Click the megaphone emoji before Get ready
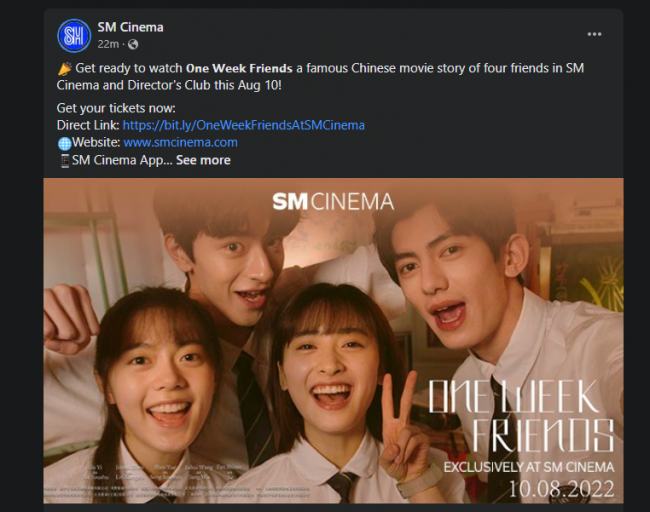The width and height of the screenshot is (650, 512). [65, 68]
